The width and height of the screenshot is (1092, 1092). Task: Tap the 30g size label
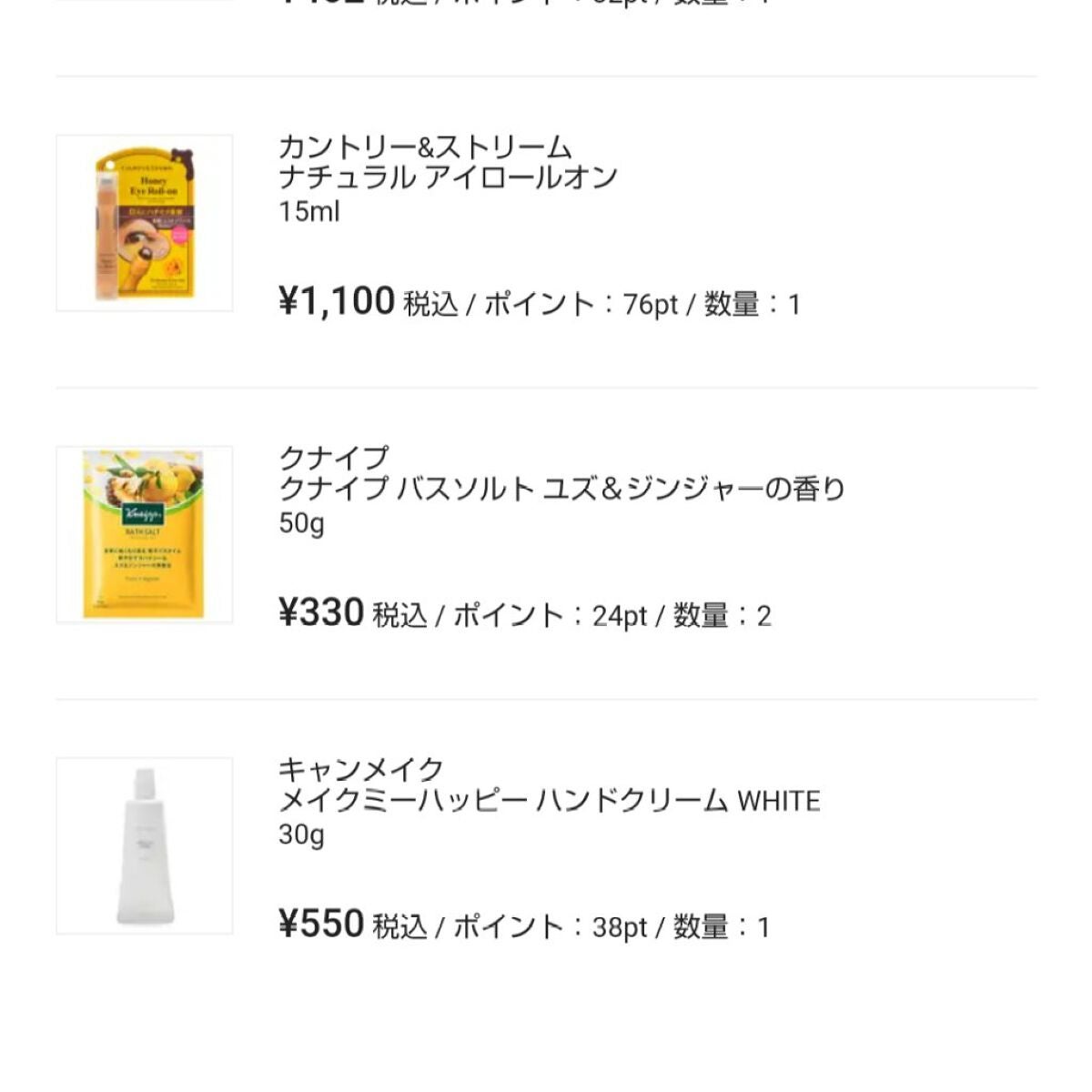tap(301, 834)
